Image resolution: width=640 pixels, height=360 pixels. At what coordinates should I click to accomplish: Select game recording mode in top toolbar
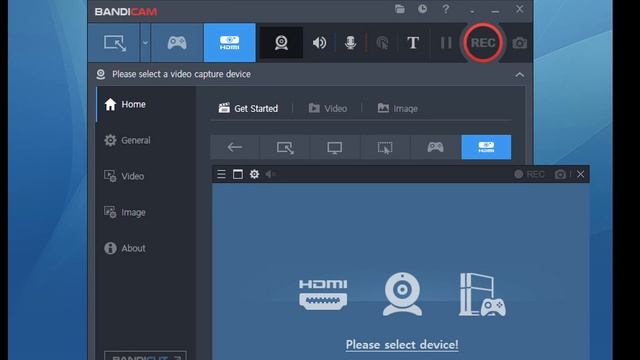pos(177,43)
